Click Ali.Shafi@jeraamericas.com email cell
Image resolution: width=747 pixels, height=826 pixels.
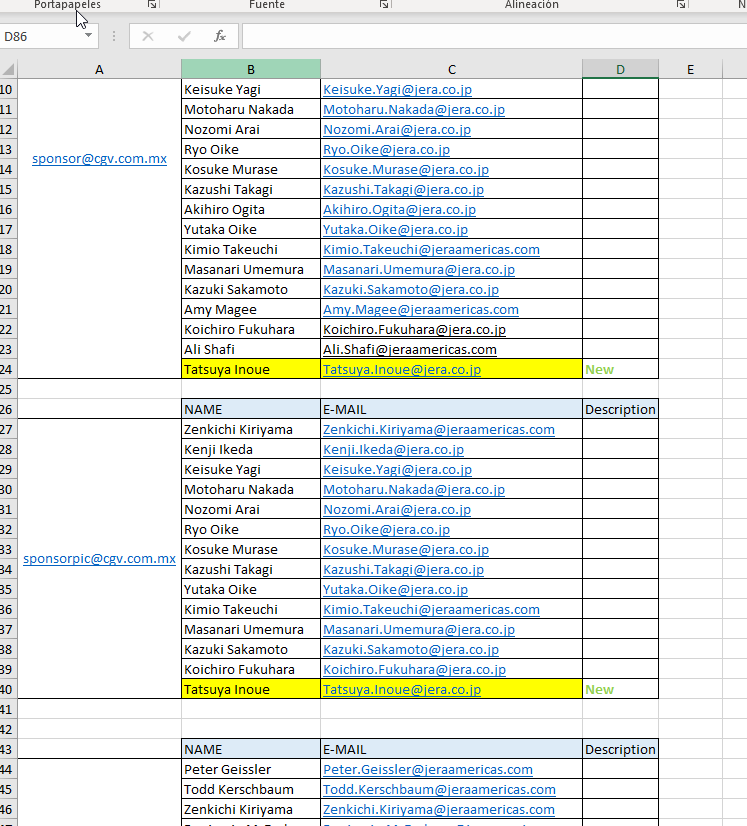coord(409,349)
